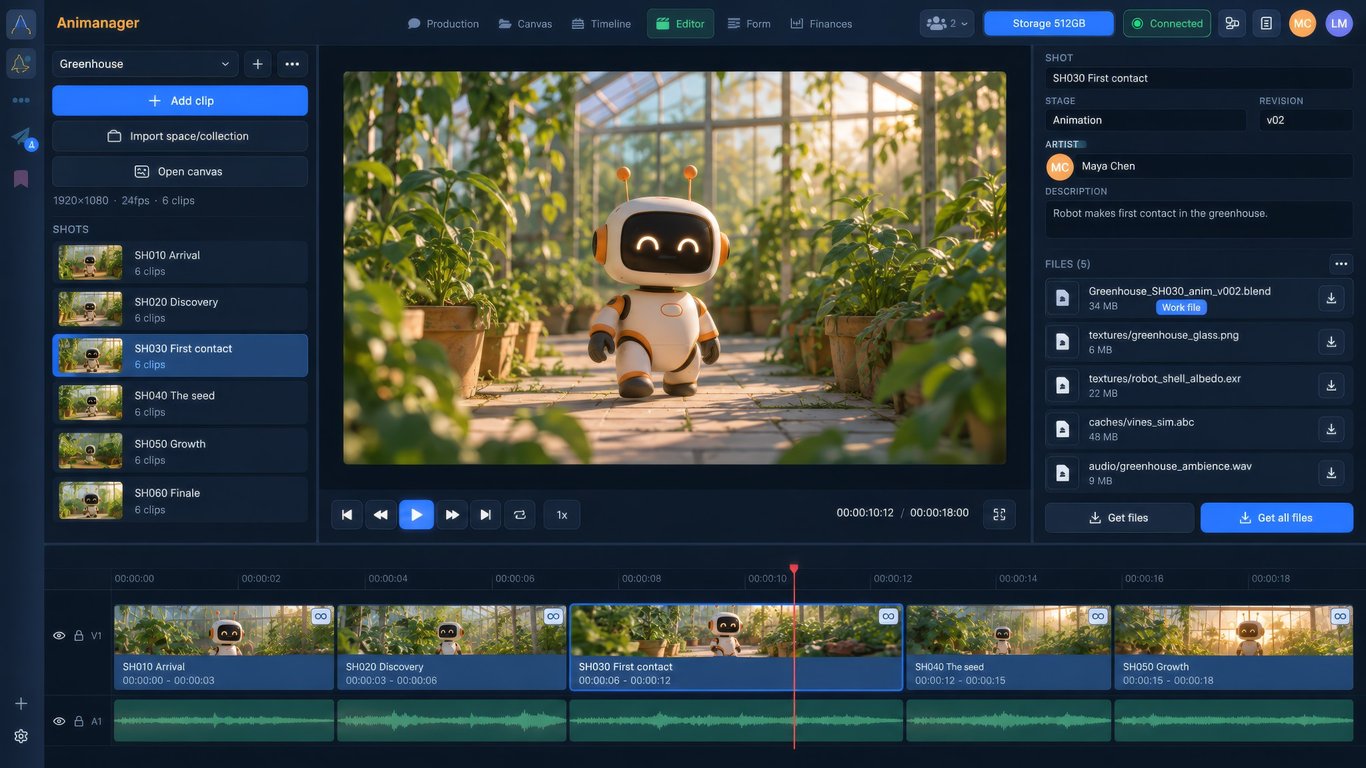
Task: Click Import space/collection button
Action: coord(180,136)
